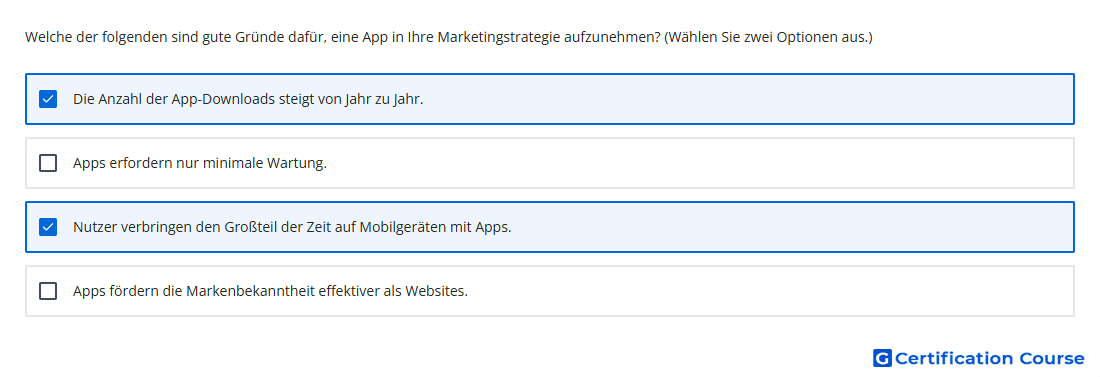
Task: Check the Markenbekanntheit checkbox
Action: (x=48, y=291)
